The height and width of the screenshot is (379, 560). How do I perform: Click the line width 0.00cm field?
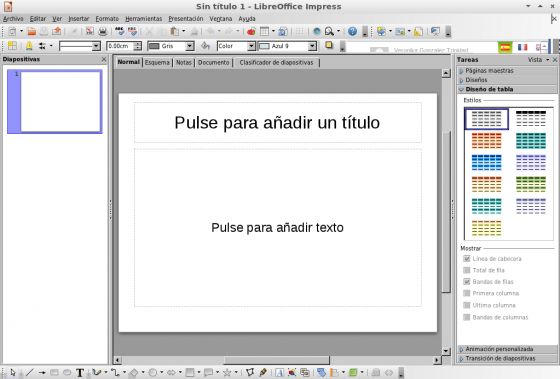pyautogui.click(x=120, y=46)
